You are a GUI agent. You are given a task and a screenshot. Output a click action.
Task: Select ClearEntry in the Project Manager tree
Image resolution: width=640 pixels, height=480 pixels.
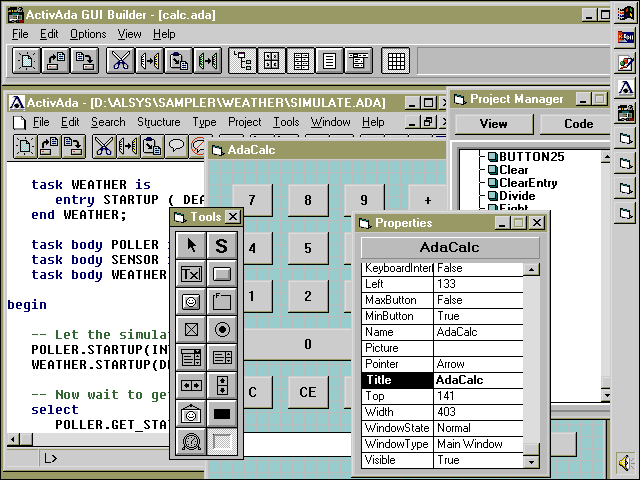(x=532, y=183)
